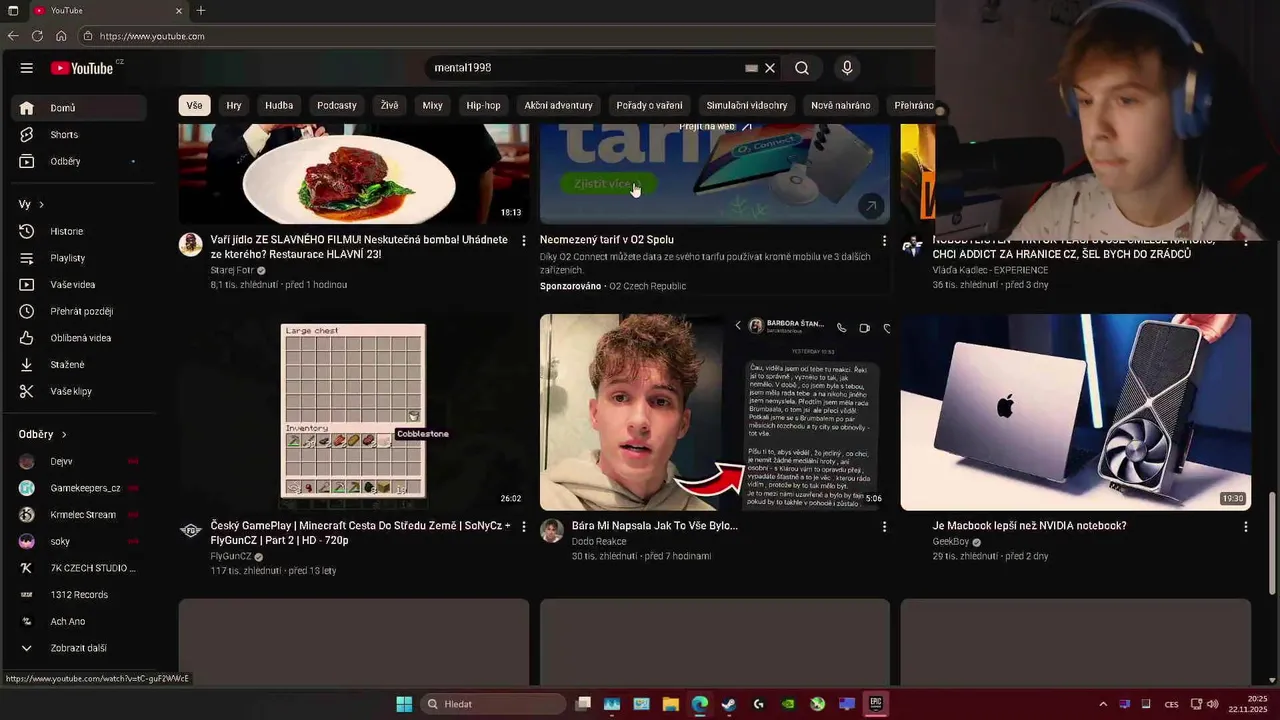Open more options for Macbook video

pos(1245,527)
